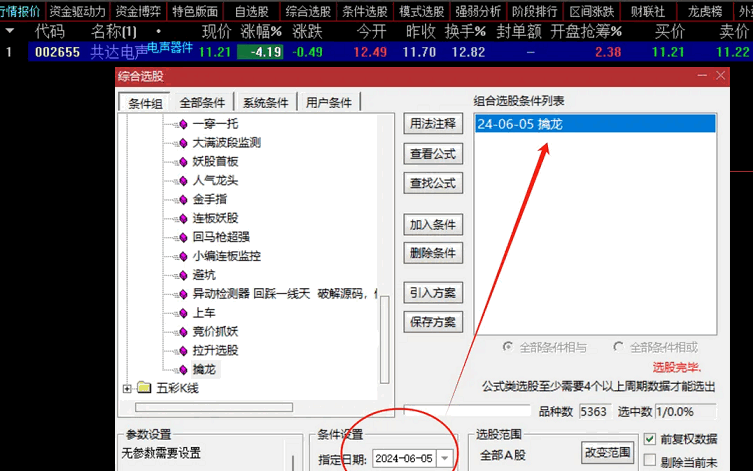Click the 删除条件 button

433,253
